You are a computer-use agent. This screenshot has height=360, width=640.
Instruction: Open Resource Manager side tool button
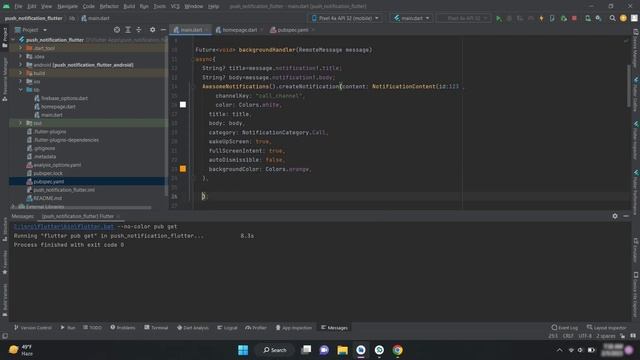coord(4,80)
